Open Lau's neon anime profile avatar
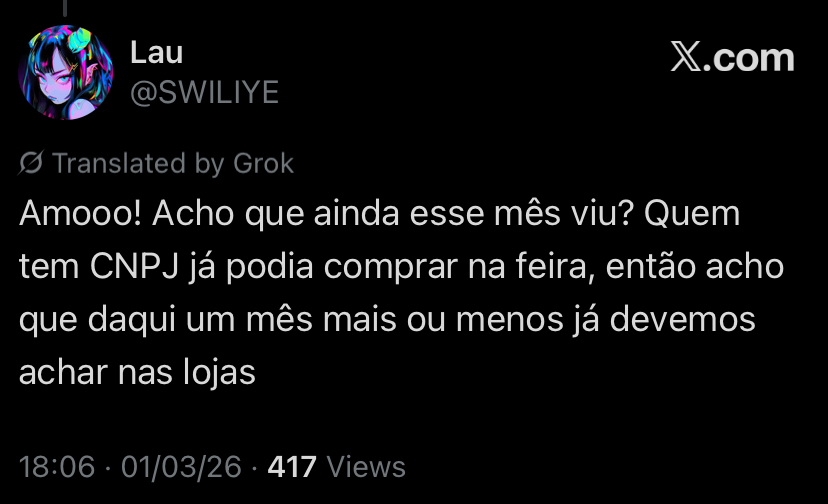 [65, 72]
